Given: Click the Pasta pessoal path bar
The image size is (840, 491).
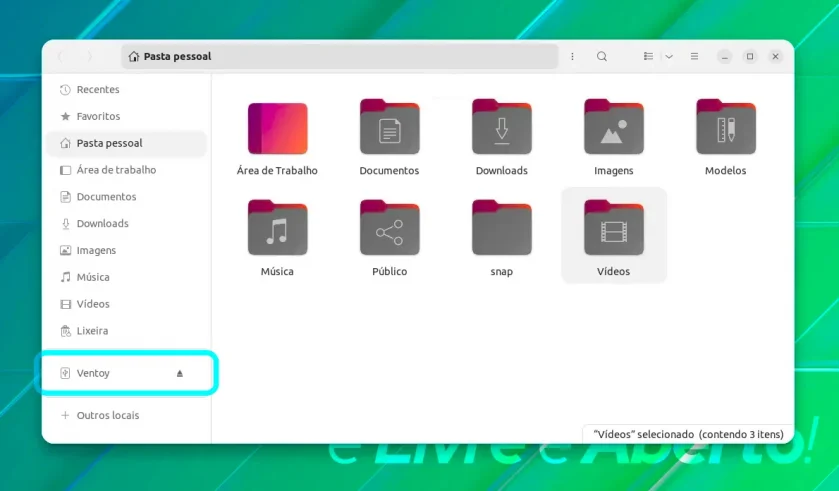Looking at the screenshot, I should tap(340, 56).
